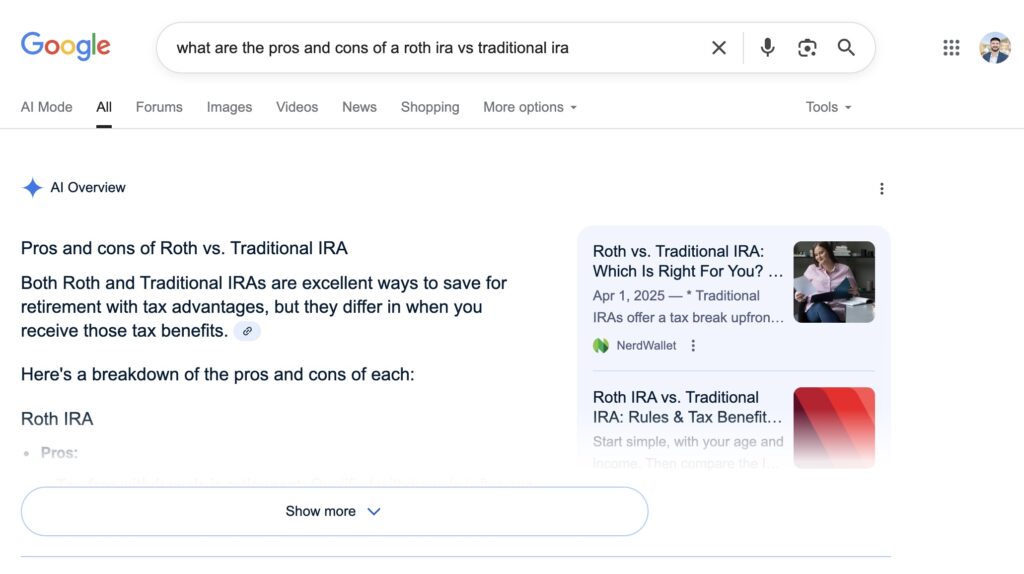Expand AI Overview with Show more

click(334, 511)
